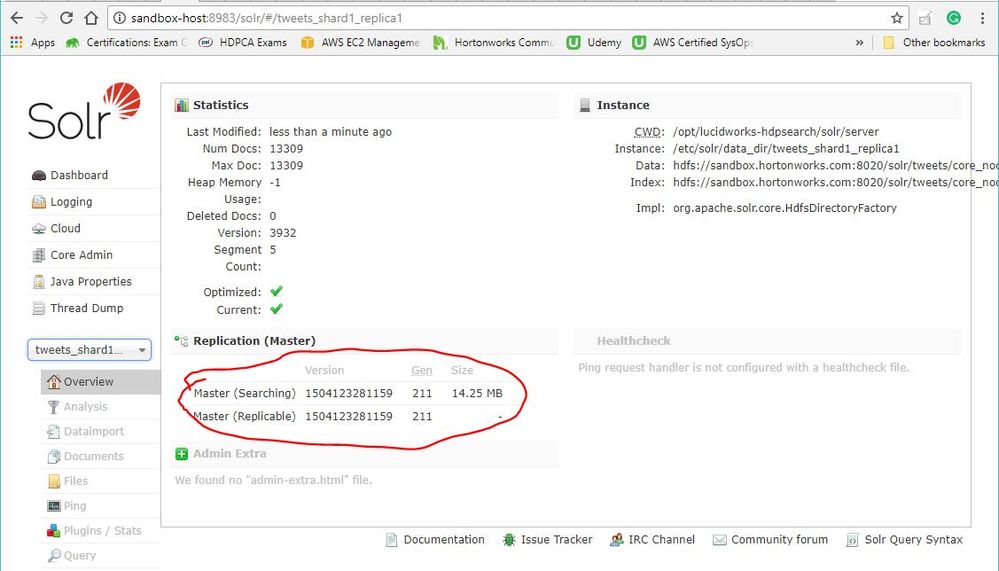The width and height of the screenshot is (999, 571).
Task: Click the Num Docs value 13309
Action: click(x=286, y=148)
